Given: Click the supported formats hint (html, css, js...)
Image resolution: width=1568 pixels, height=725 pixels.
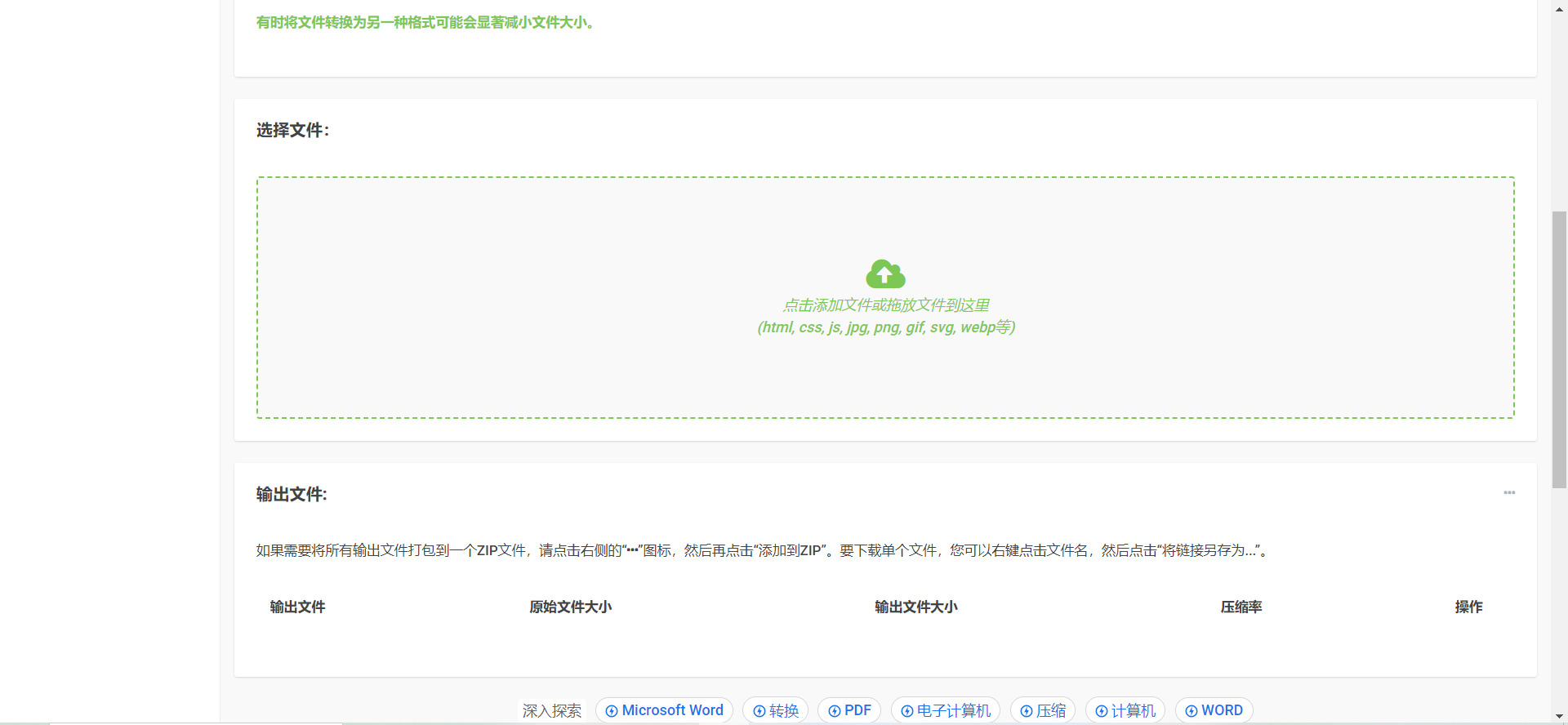Looking at the screenshot, I should [885, 327].
